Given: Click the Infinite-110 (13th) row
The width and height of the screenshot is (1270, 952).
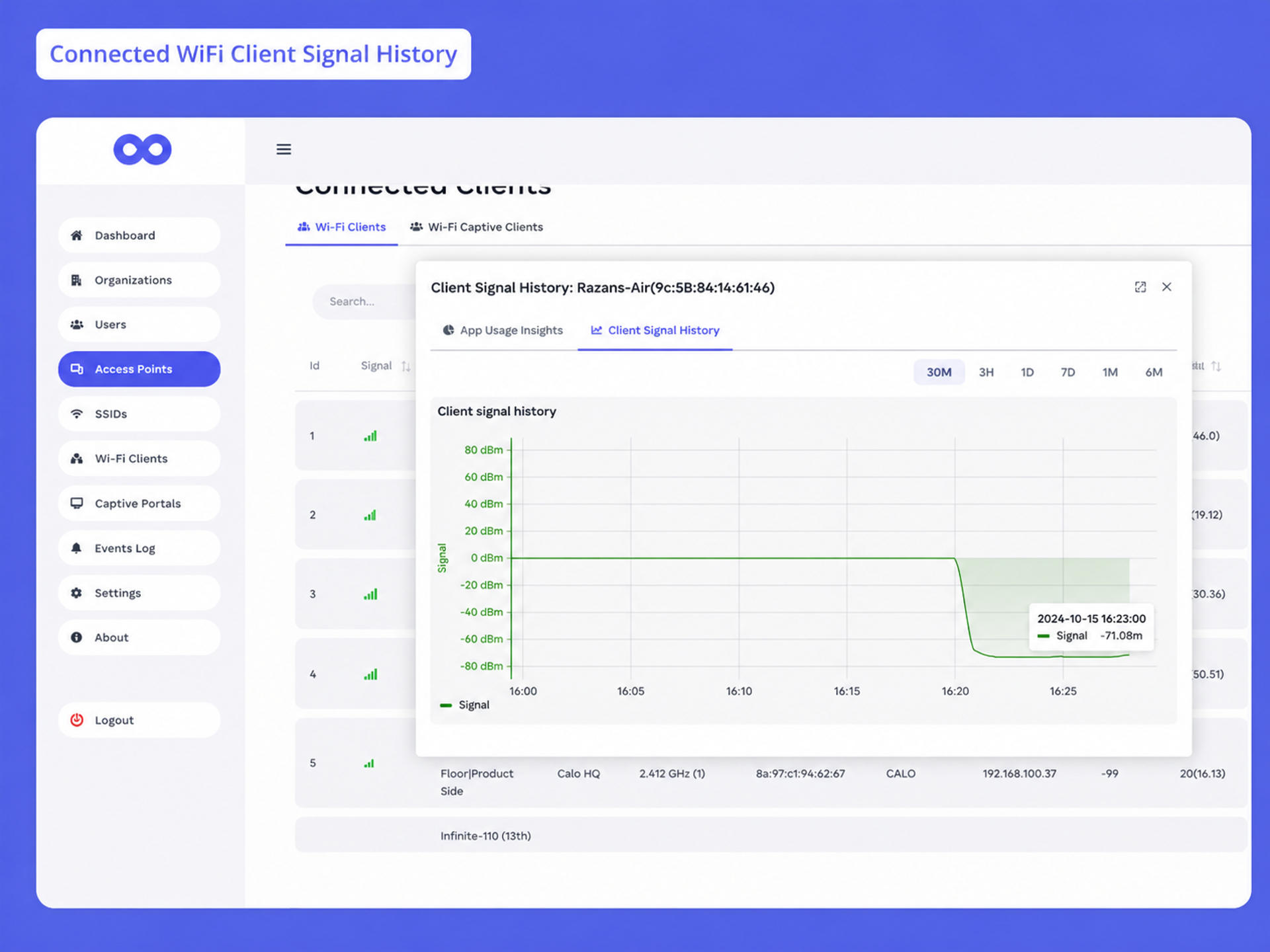Looking at the screenshot, I should (771, 835).
